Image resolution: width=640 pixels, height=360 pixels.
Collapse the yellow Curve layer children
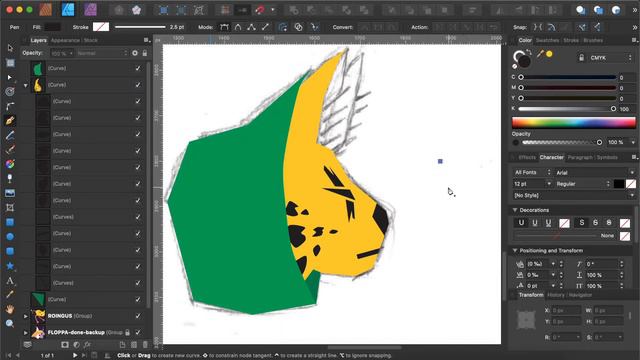pyautogui.click(x=26, y=85)
